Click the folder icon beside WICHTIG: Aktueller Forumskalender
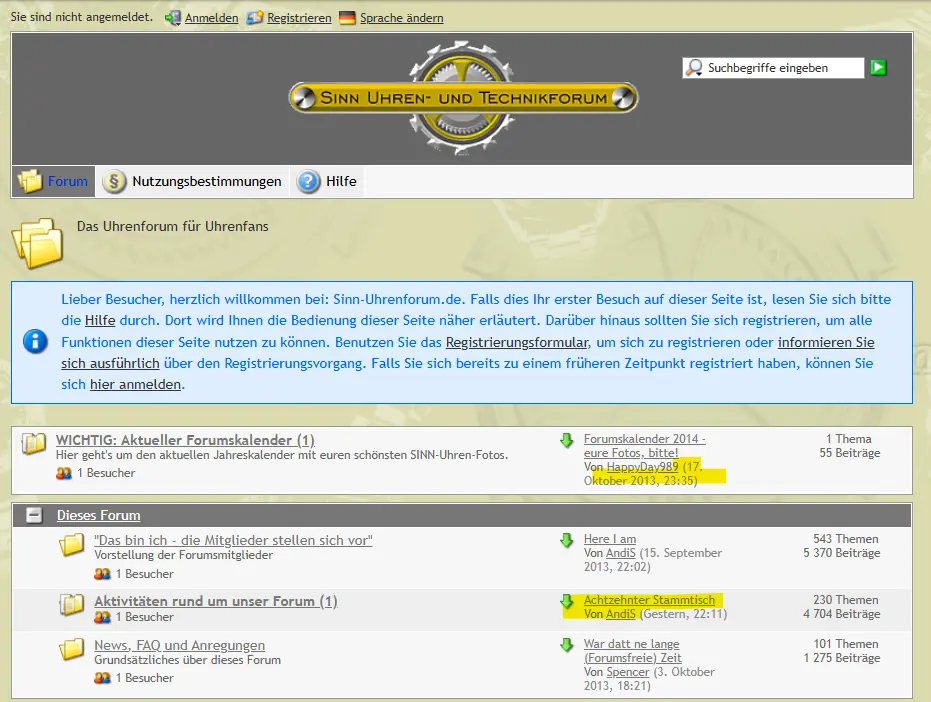 pos(34,443)
